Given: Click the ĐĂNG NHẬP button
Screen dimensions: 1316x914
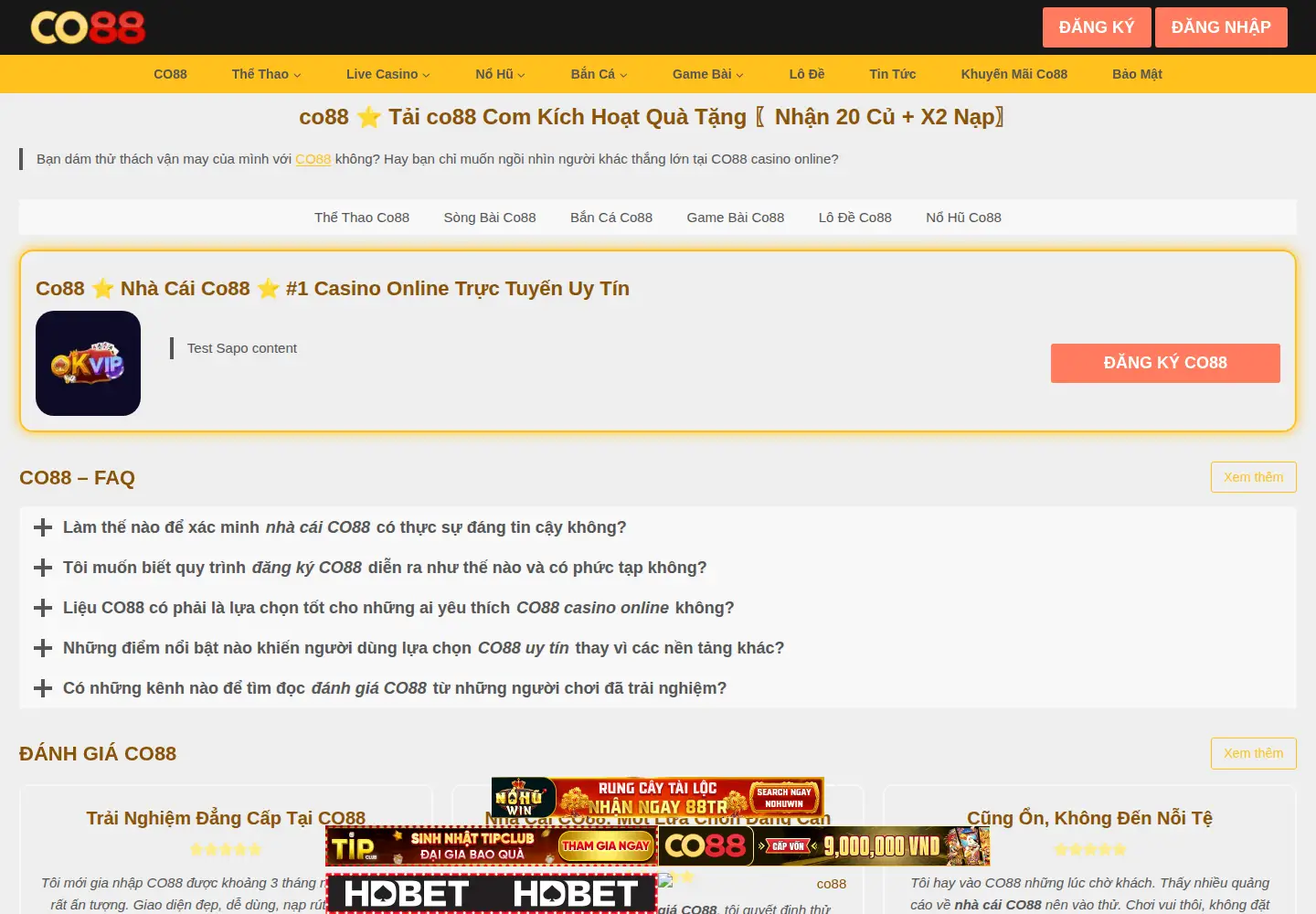Looking at the screenshot, I should (x=1221, y=27).
